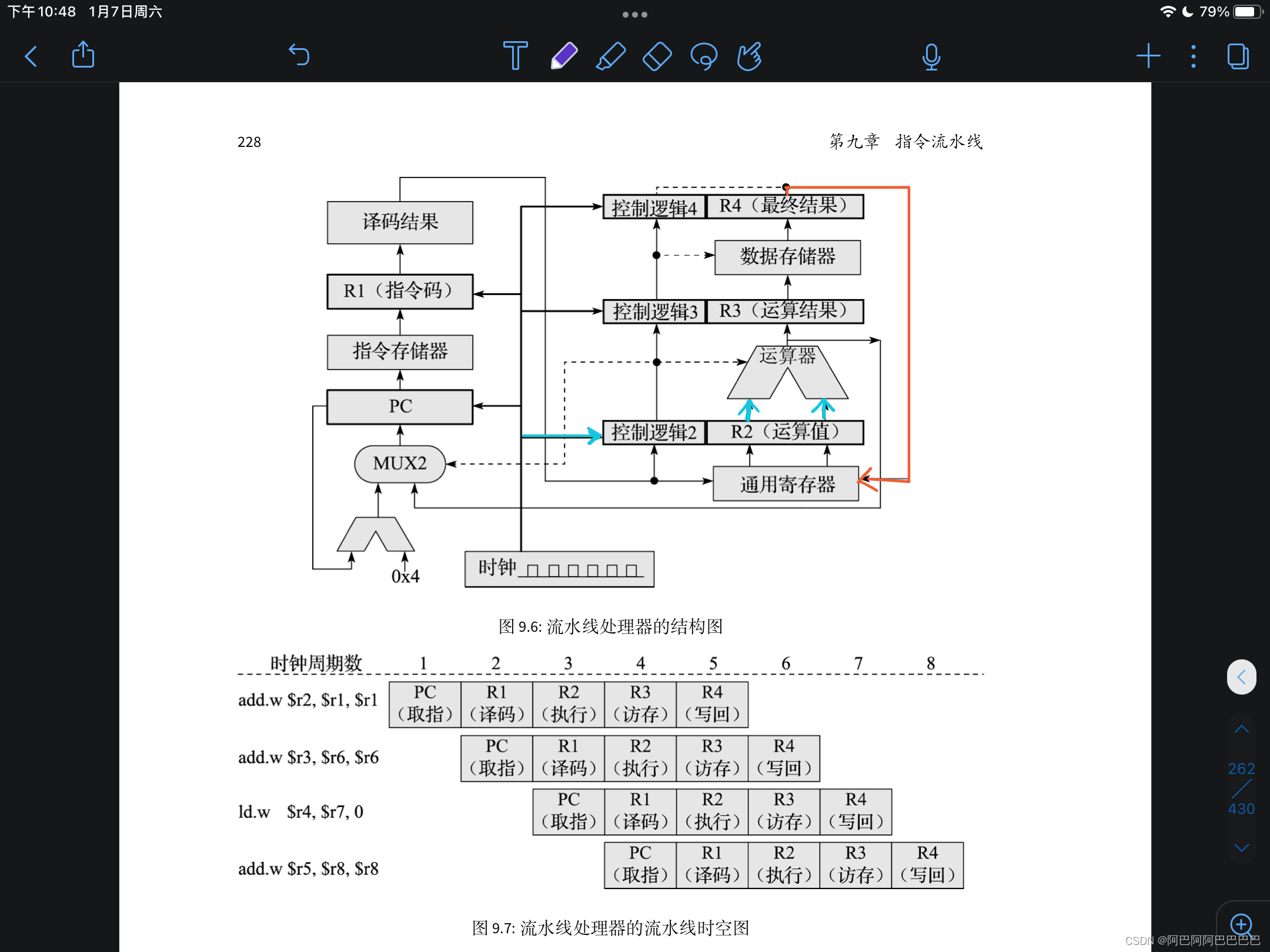
Task: Undo the last action
Action: click(x=299, y=55)
